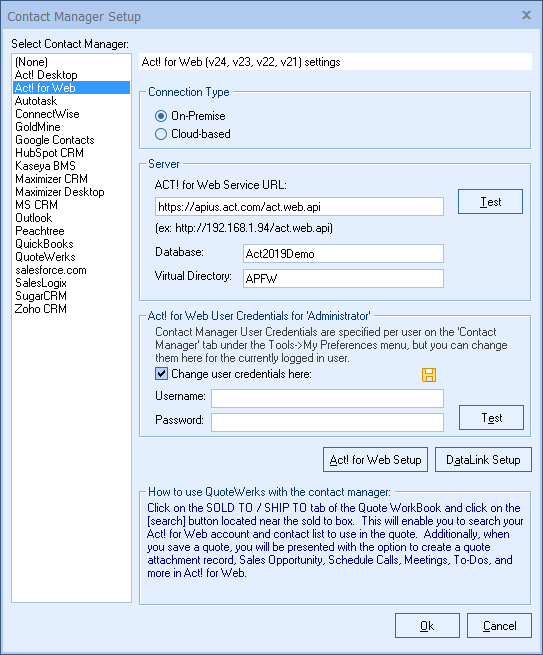This screenshot has width=543, height=655.
Task: Choose salesforce.com contact manager
Action: 71,270
